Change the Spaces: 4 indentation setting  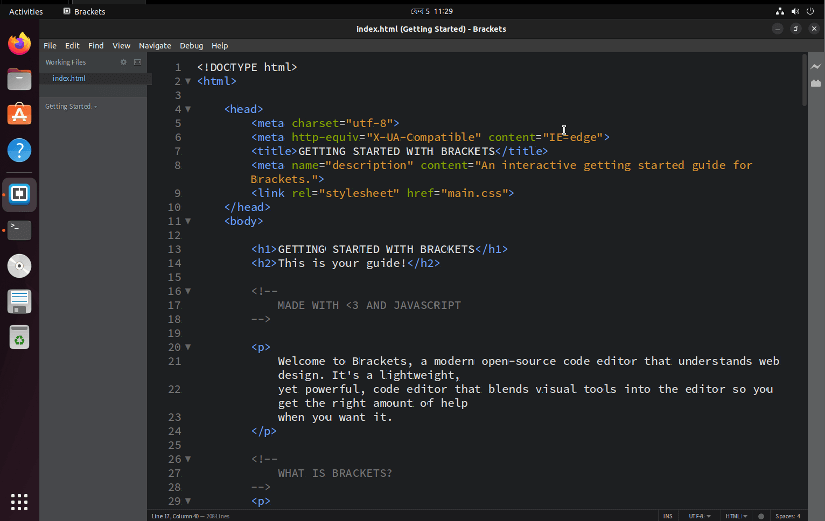click(788, 516)
